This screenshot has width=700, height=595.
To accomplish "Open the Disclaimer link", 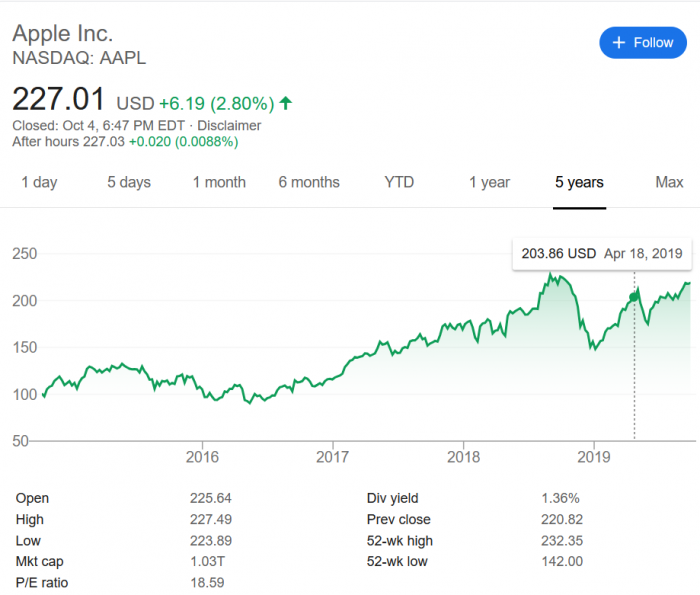I will click(x=229, y=126).
